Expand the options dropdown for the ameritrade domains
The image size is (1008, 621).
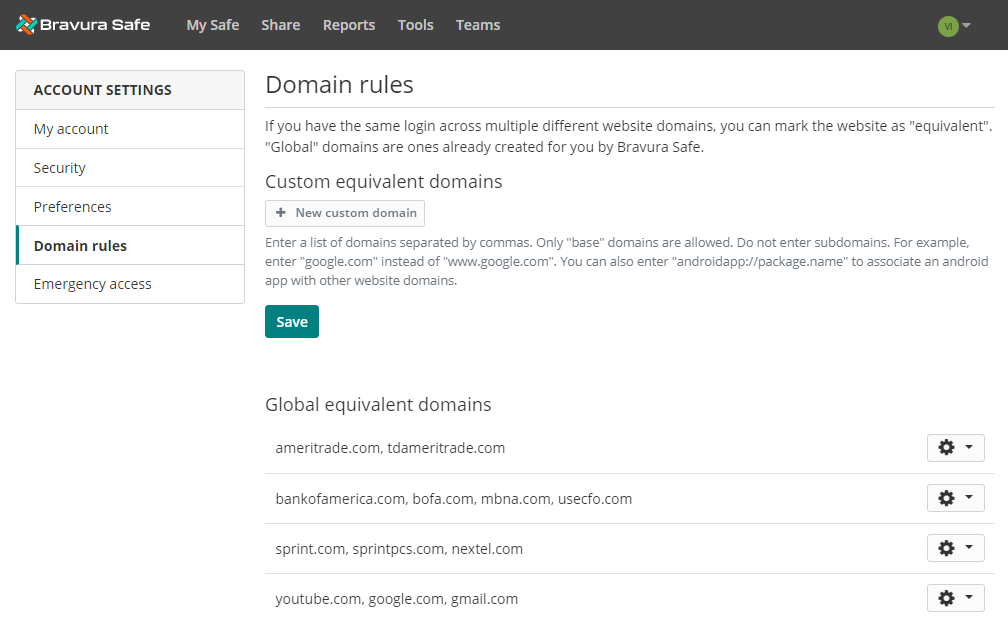coord(964,447)
